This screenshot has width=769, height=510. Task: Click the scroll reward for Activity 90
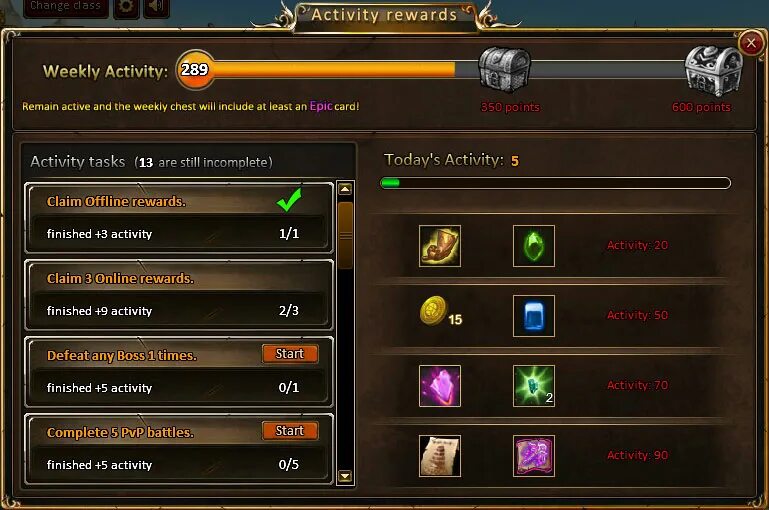(x=440, y=456)
